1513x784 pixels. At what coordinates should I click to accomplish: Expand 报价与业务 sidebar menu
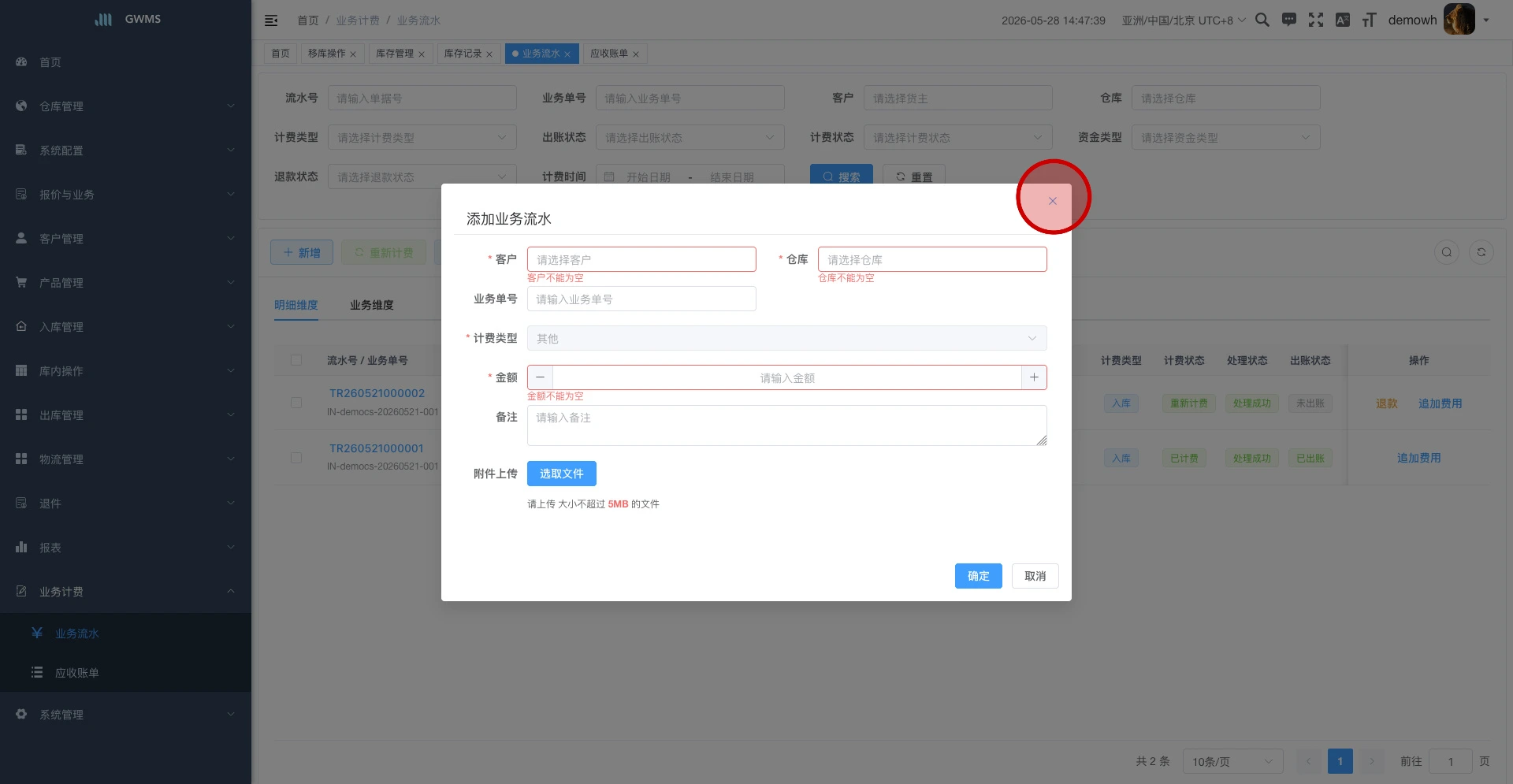coord(126,195)
